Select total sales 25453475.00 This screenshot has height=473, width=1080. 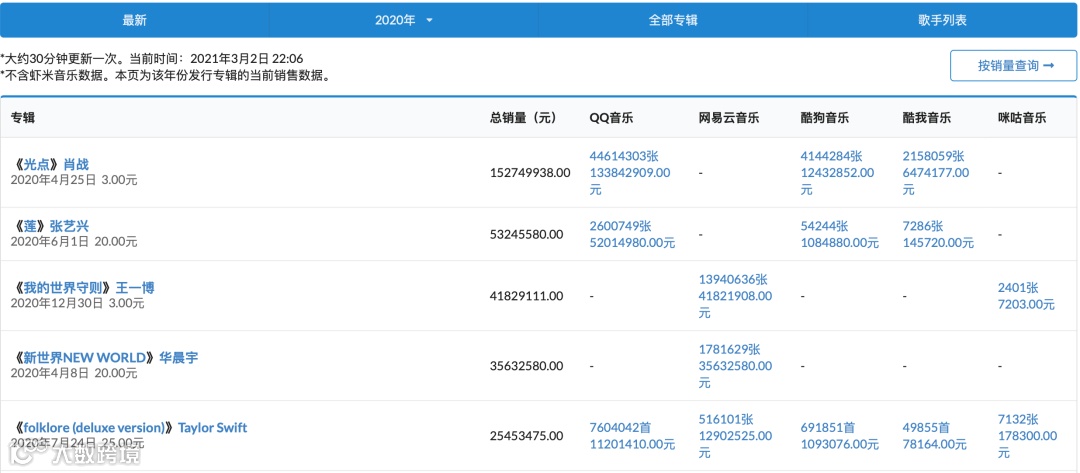click(x=526, y=436)
